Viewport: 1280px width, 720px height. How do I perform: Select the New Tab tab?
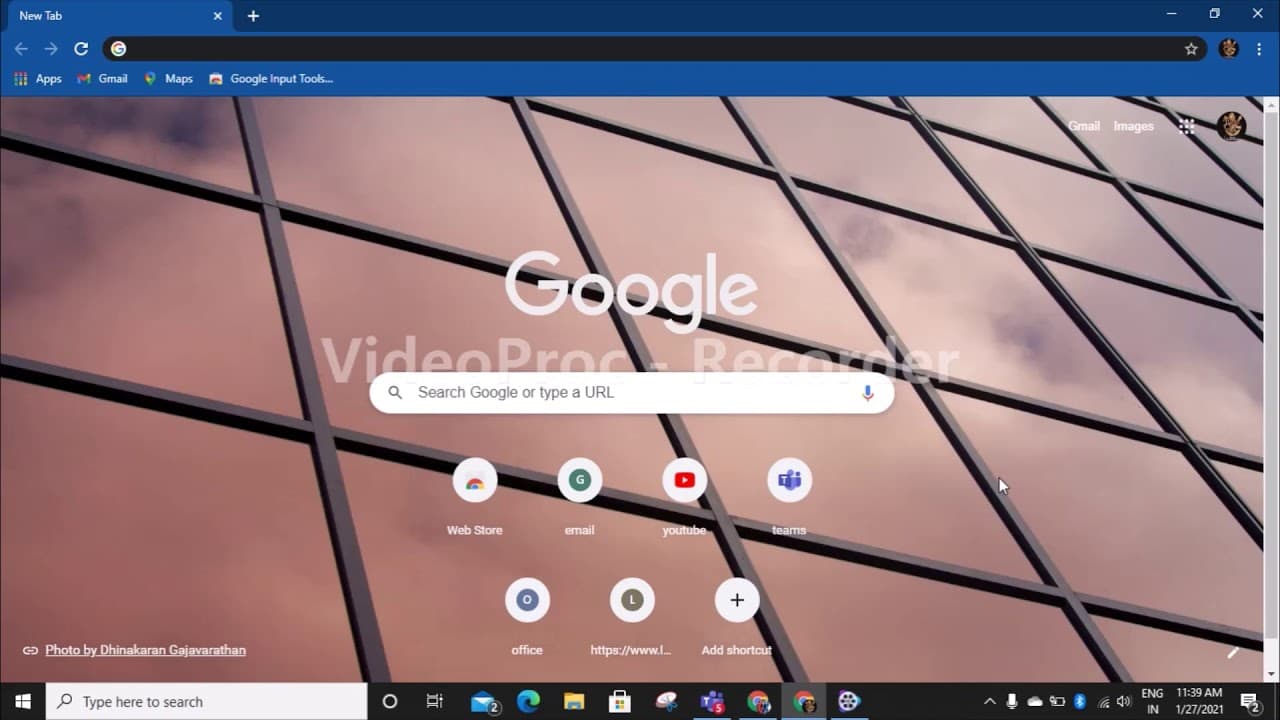tap(120, 16)
